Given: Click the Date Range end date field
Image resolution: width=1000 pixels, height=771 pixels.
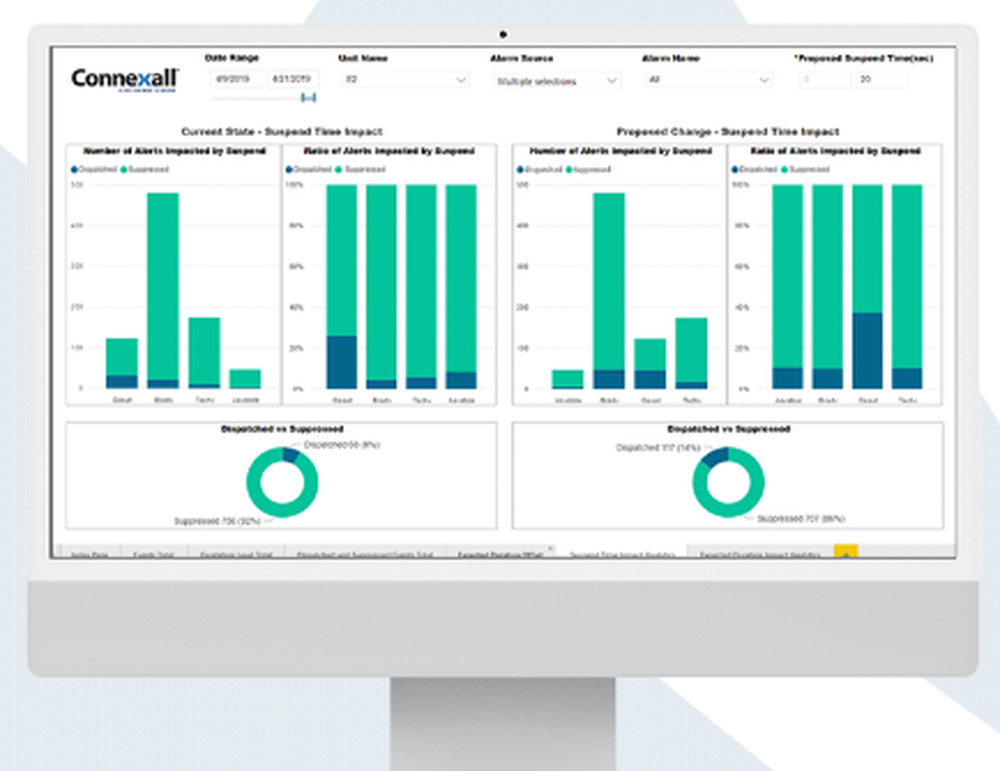Looking at the screenshot, I should point(293,79).
